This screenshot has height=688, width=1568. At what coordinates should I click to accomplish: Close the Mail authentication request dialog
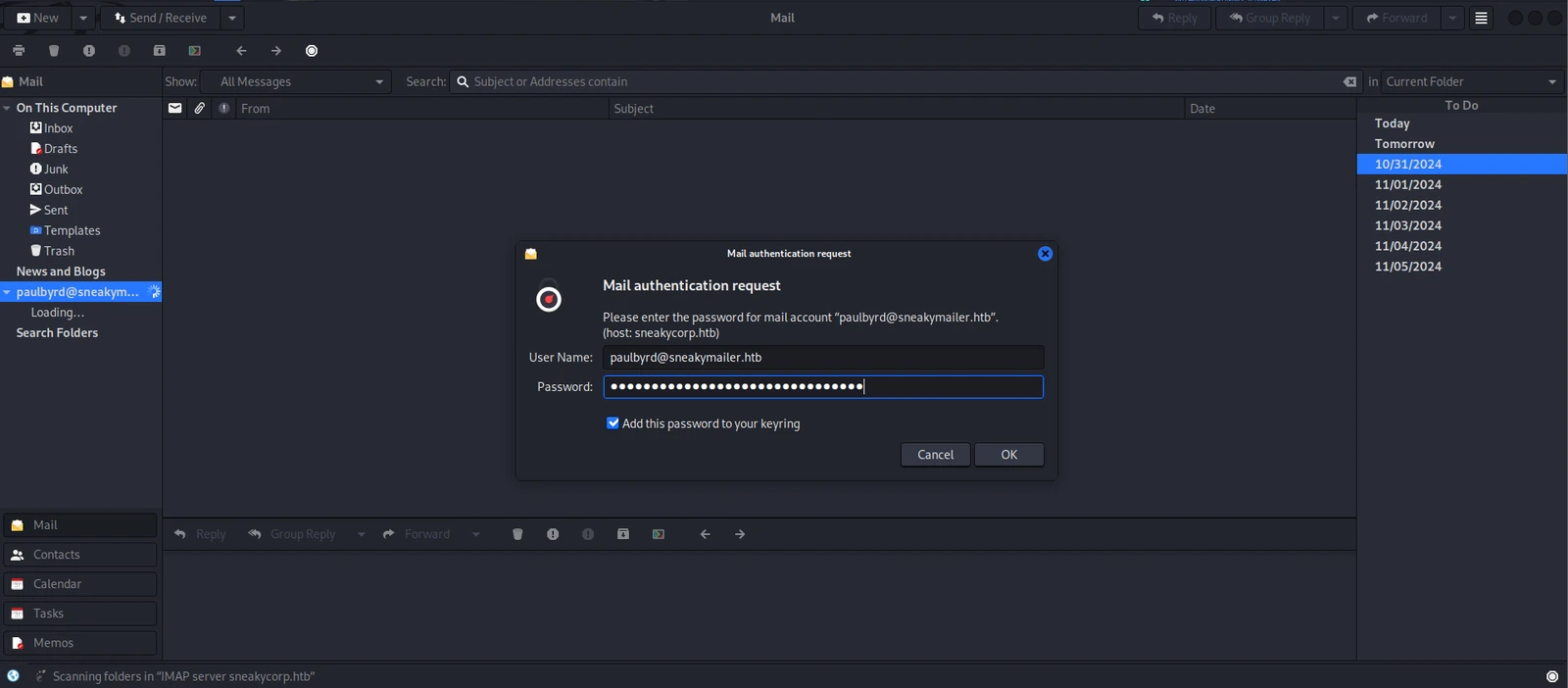tap(1045, 254)
